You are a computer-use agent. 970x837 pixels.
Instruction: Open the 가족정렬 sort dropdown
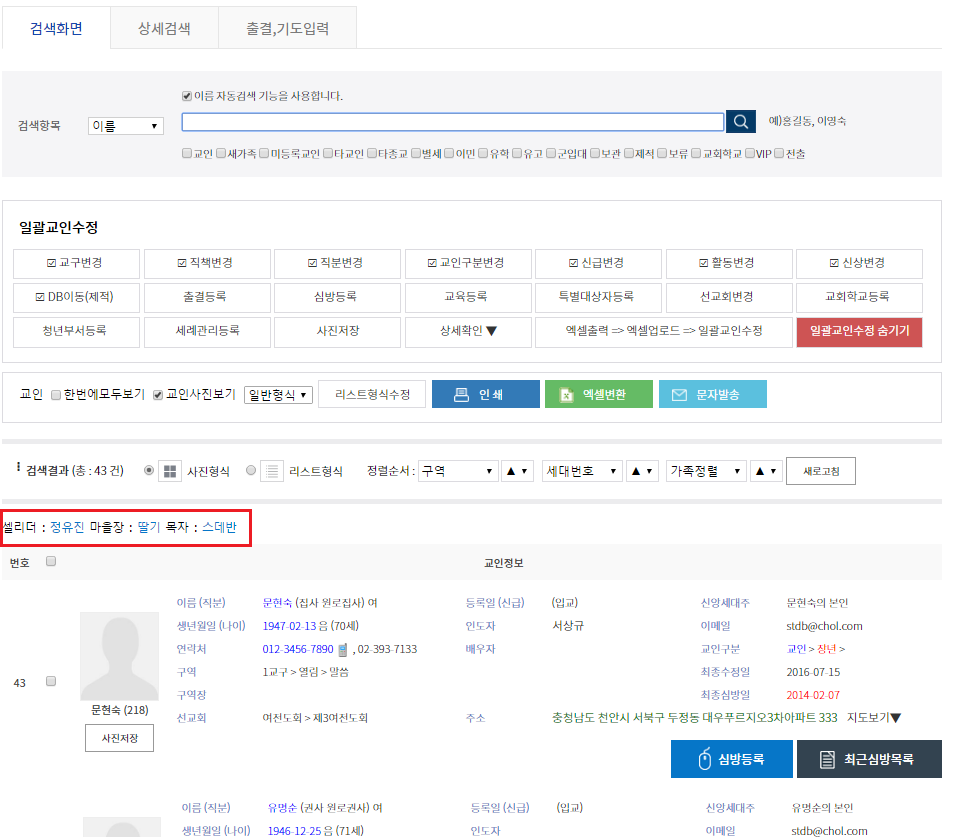pos(706,471)
